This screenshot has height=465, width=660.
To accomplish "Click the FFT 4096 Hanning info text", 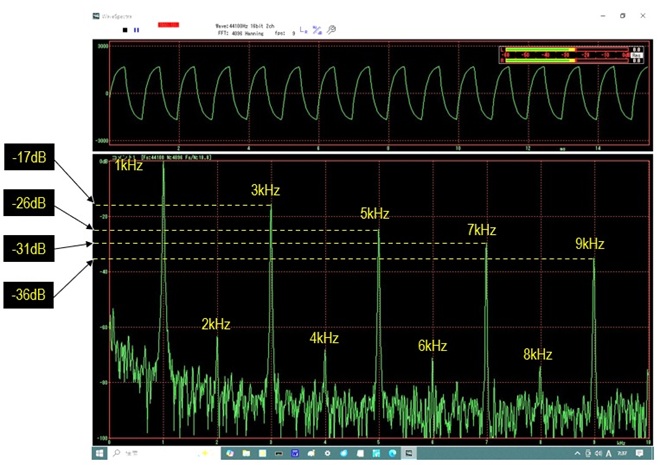I will coord(243,32).
